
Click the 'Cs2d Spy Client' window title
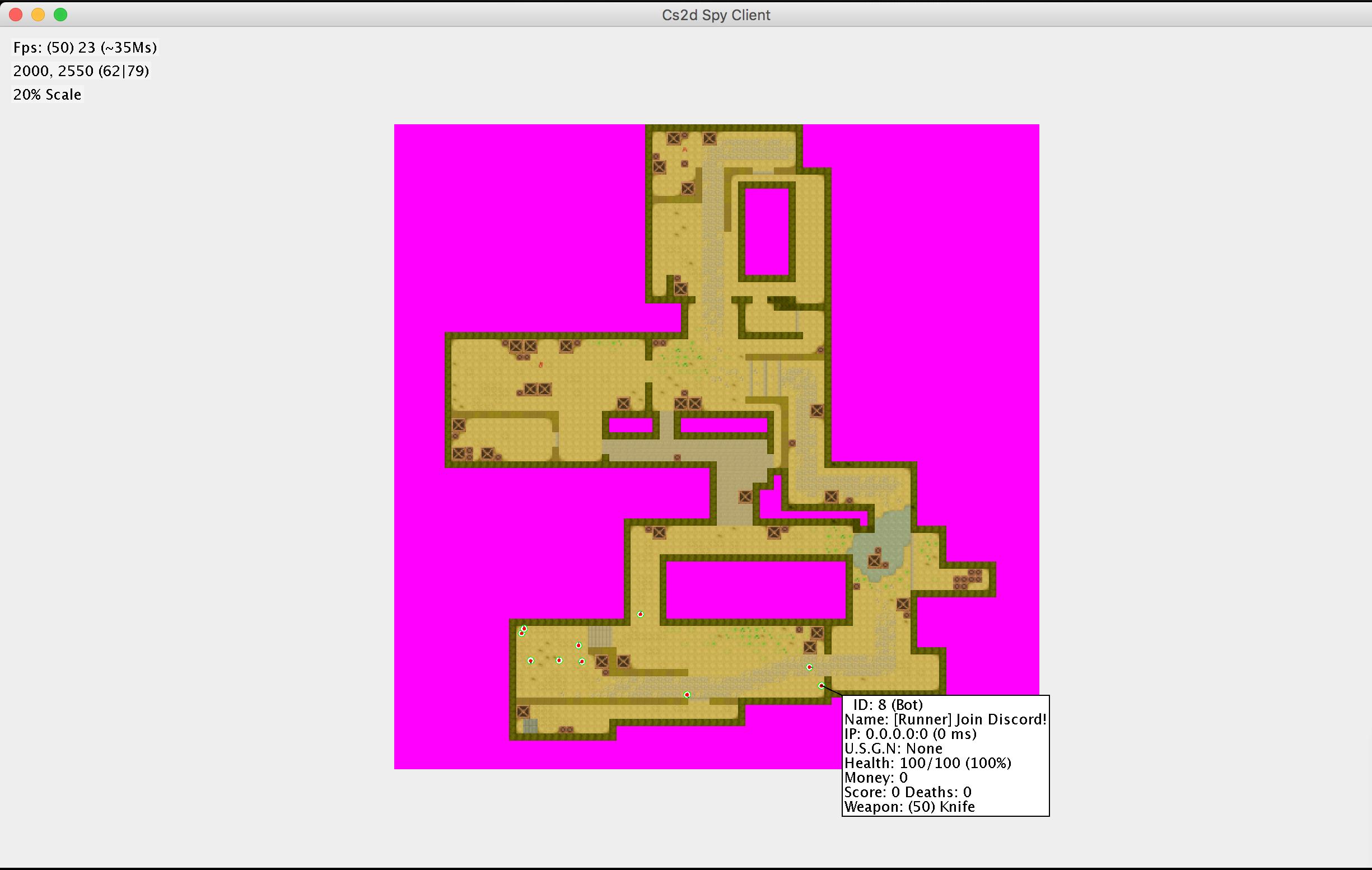(x=716, y=15)
